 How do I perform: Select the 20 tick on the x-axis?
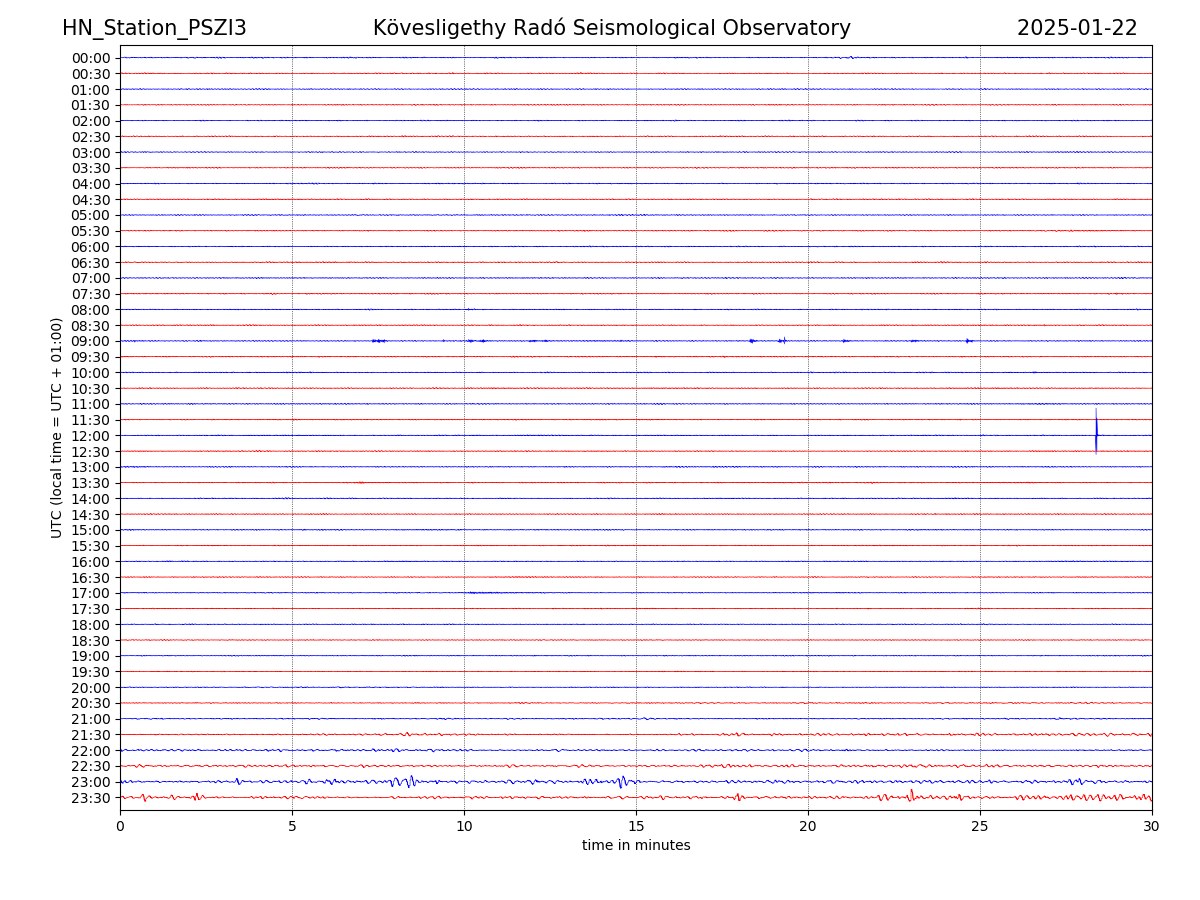[x=808, y=826]
